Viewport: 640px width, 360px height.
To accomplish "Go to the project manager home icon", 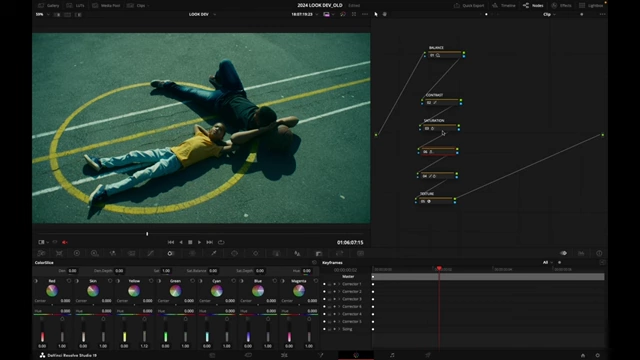I will tap(583, 355).
